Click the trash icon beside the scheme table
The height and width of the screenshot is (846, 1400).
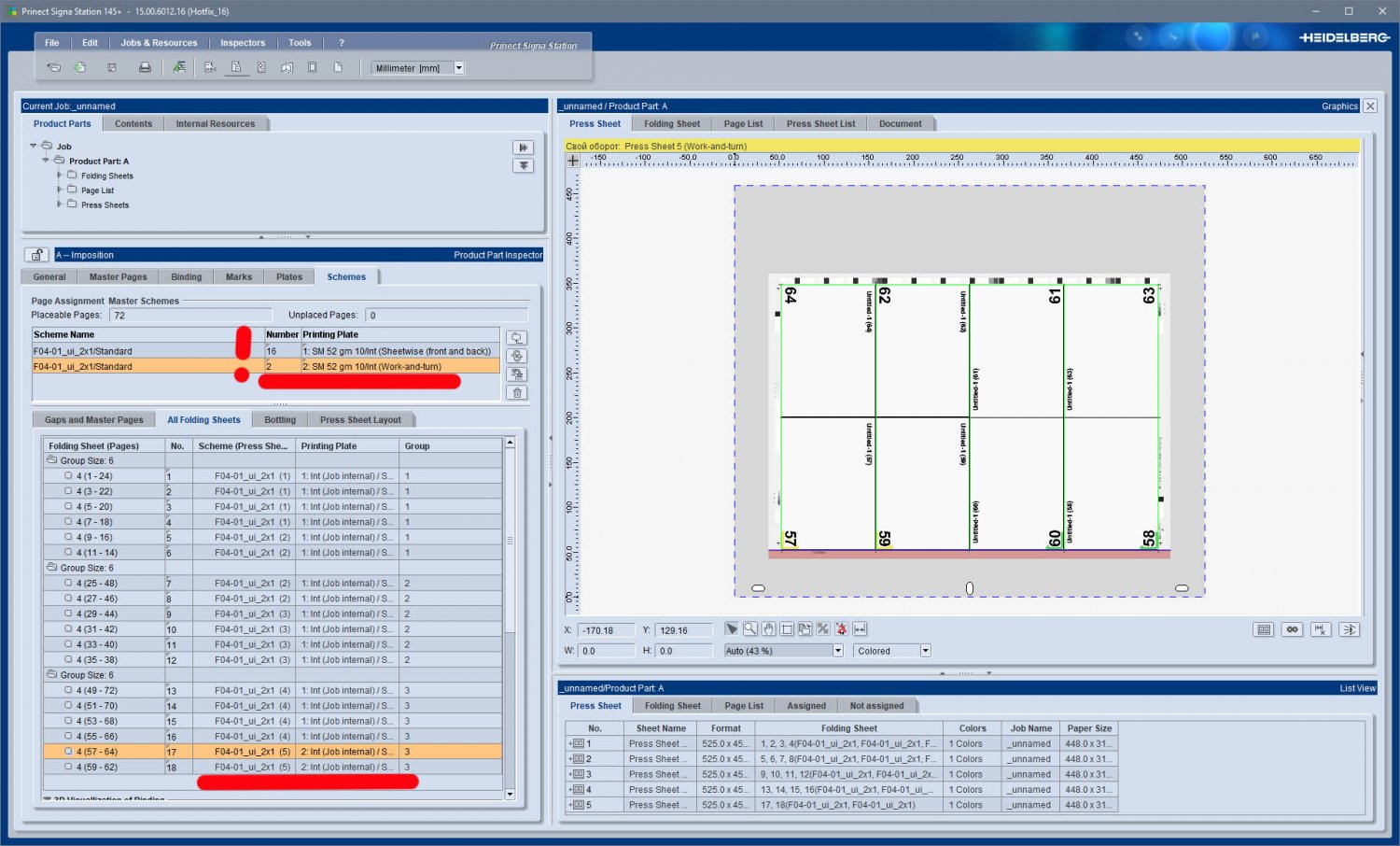(517, 392)
